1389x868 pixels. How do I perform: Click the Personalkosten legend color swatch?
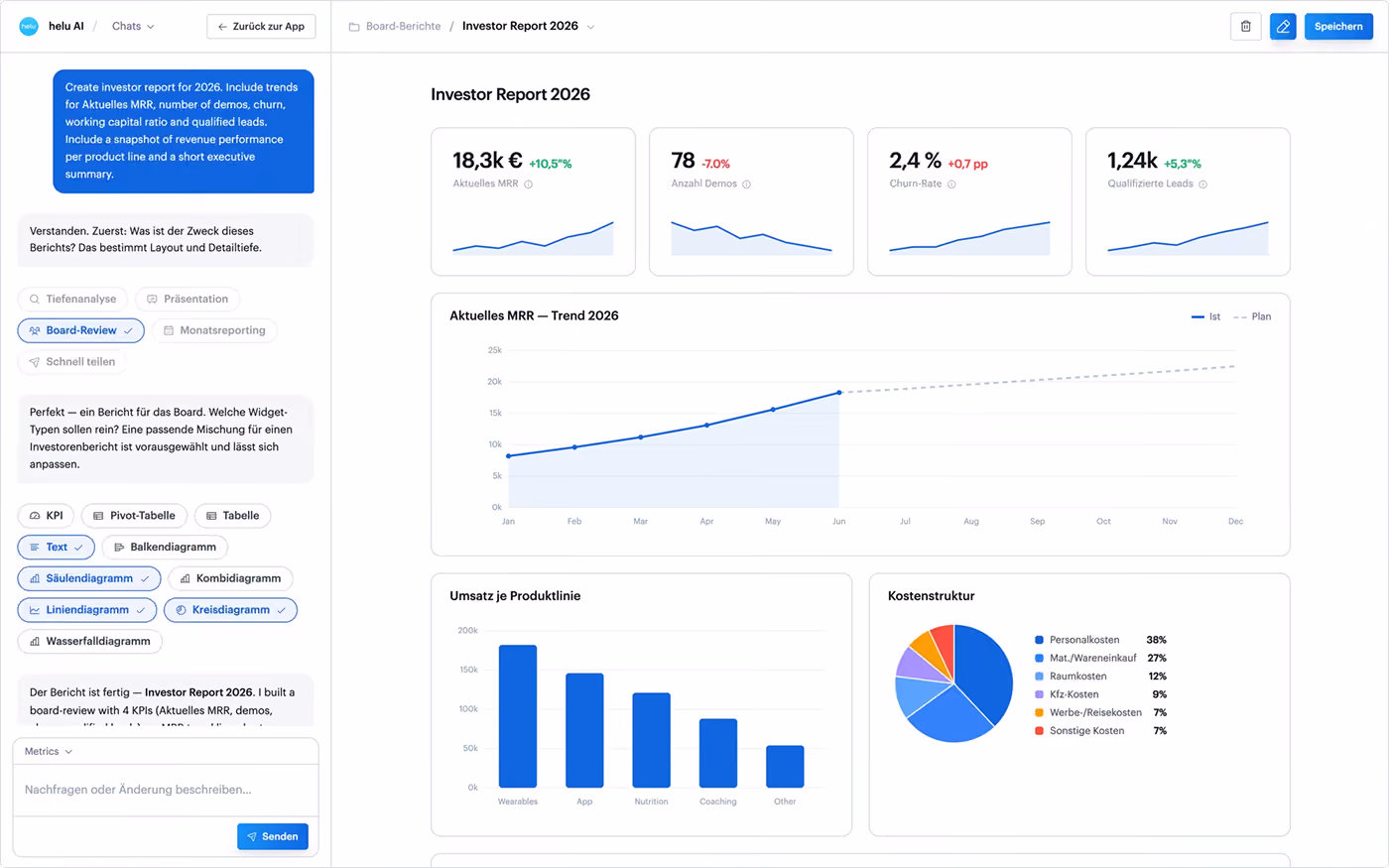(1039, 640)
